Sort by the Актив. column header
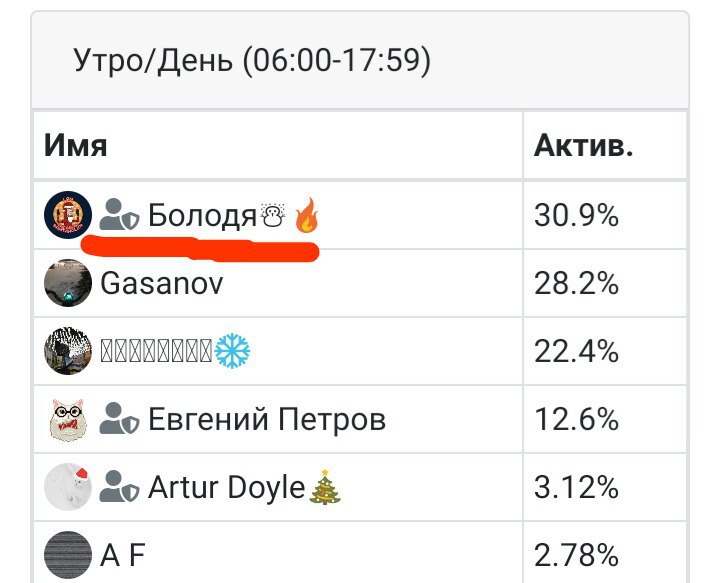 pyautogui.click(x=583, y=146)
